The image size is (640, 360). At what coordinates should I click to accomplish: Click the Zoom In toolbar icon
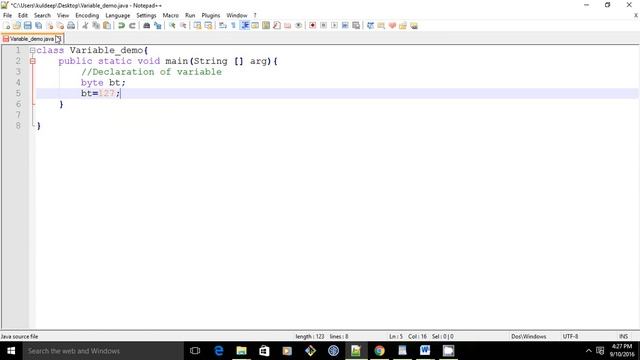point(172,25)
